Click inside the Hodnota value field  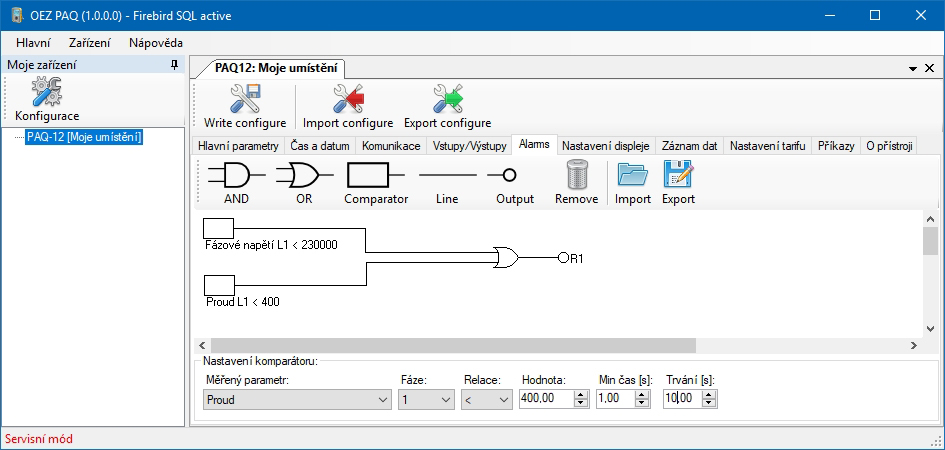pos(545,400)
